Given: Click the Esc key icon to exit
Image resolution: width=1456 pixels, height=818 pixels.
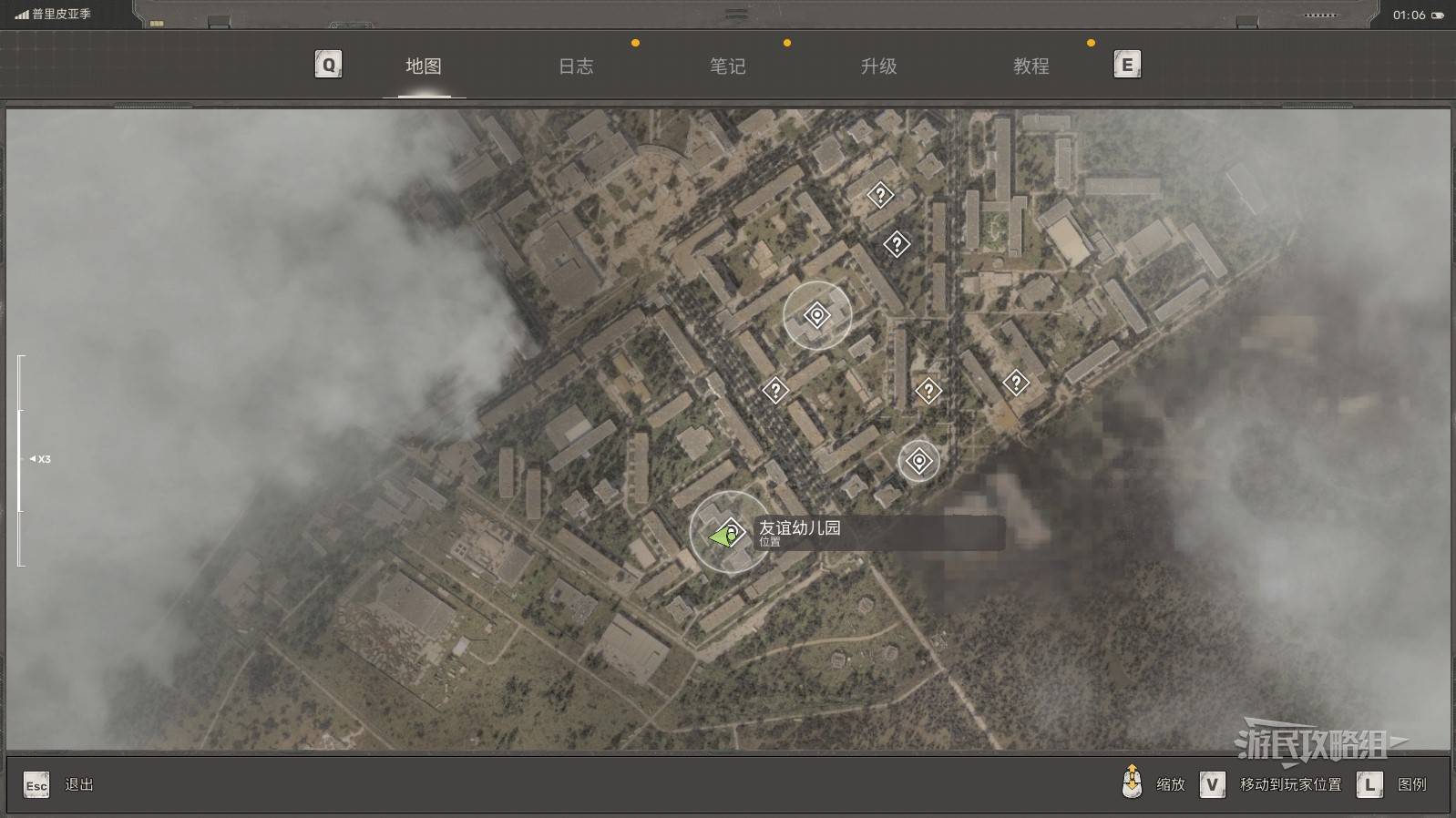Looking at the screenshot, I should [36, 785].
